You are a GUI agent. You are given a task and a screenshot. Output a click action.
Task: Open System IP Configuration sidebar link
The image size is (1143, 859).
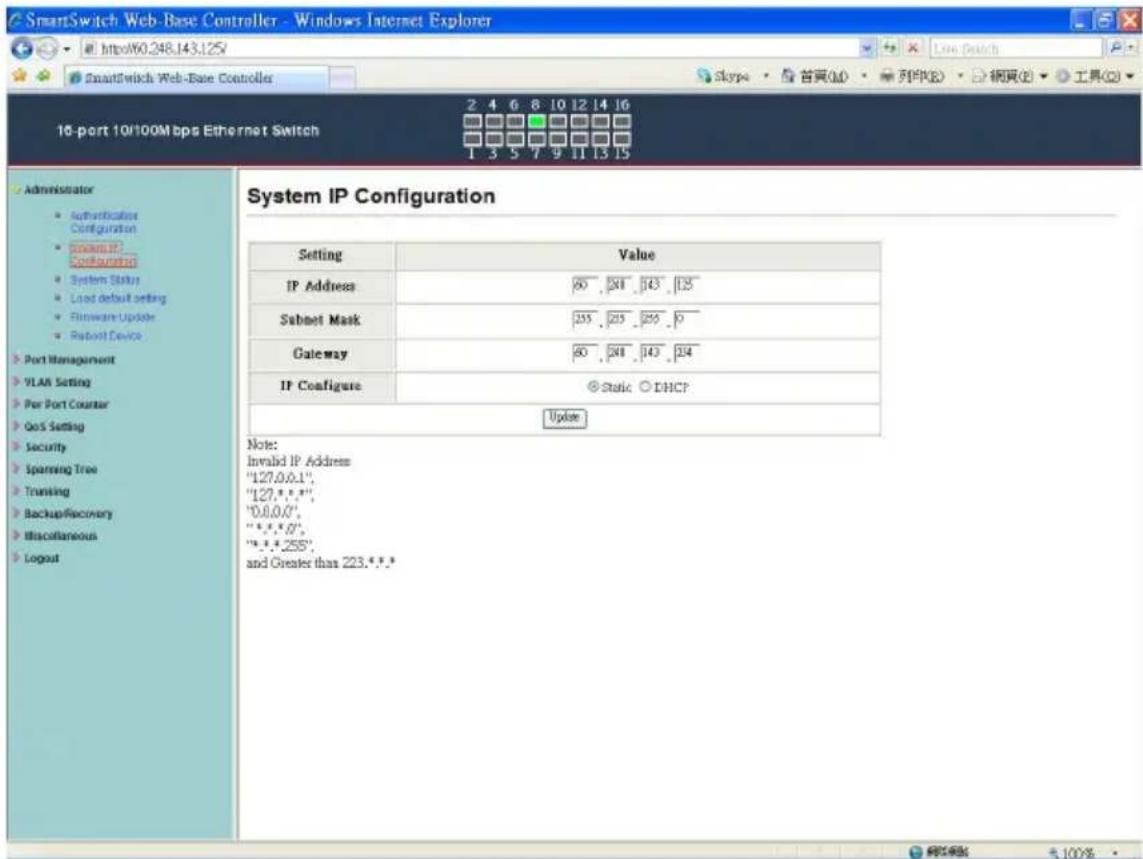tap(103, 254)
